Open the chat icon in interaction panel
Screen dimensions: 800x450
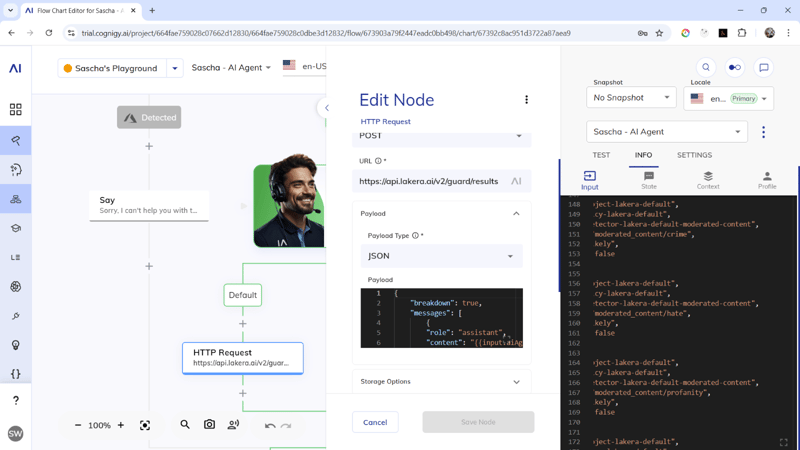(763, 68)
